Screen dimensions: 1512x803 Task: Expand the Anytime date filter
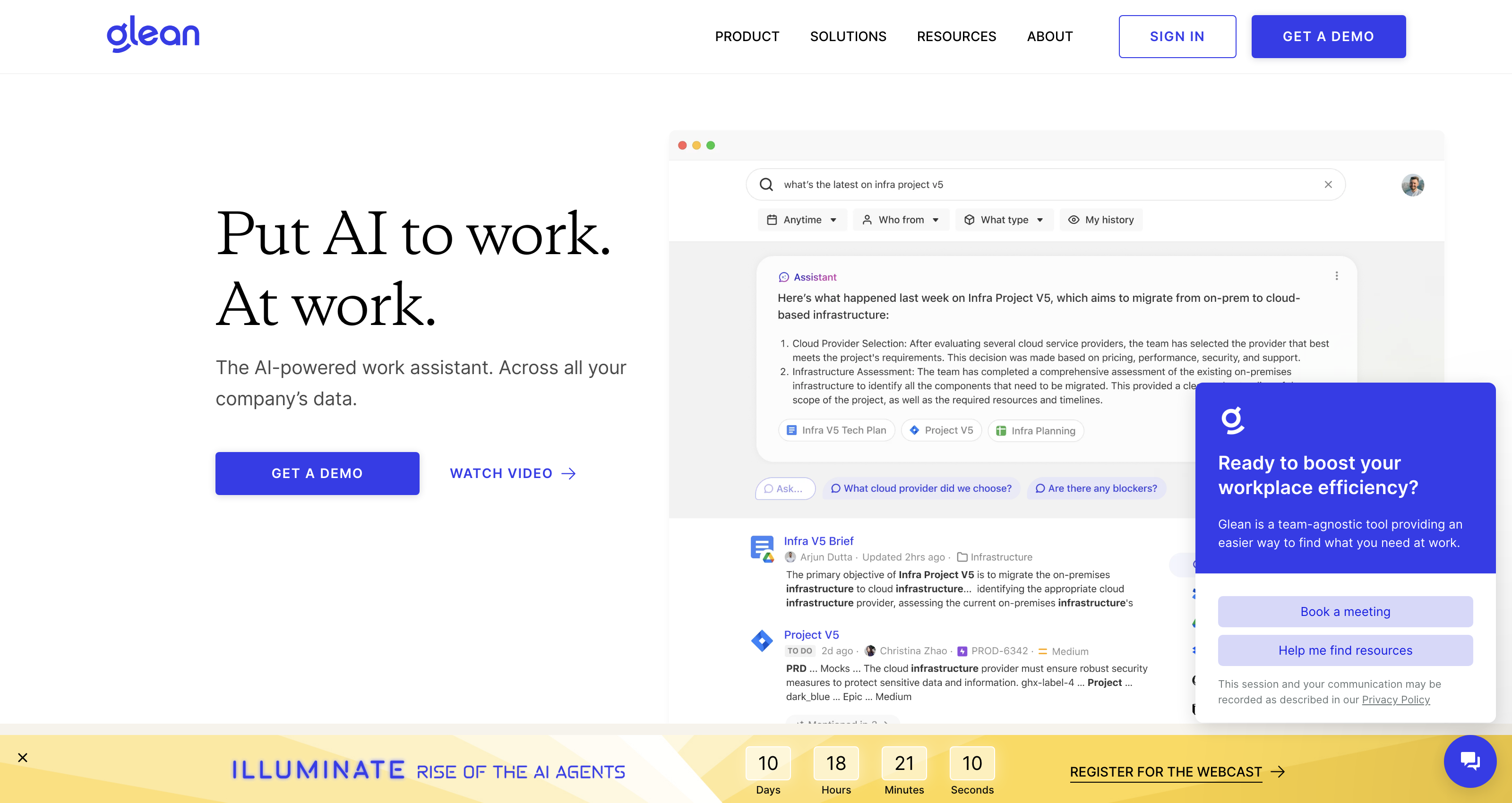pyautogui.click(x=802, y=220)
